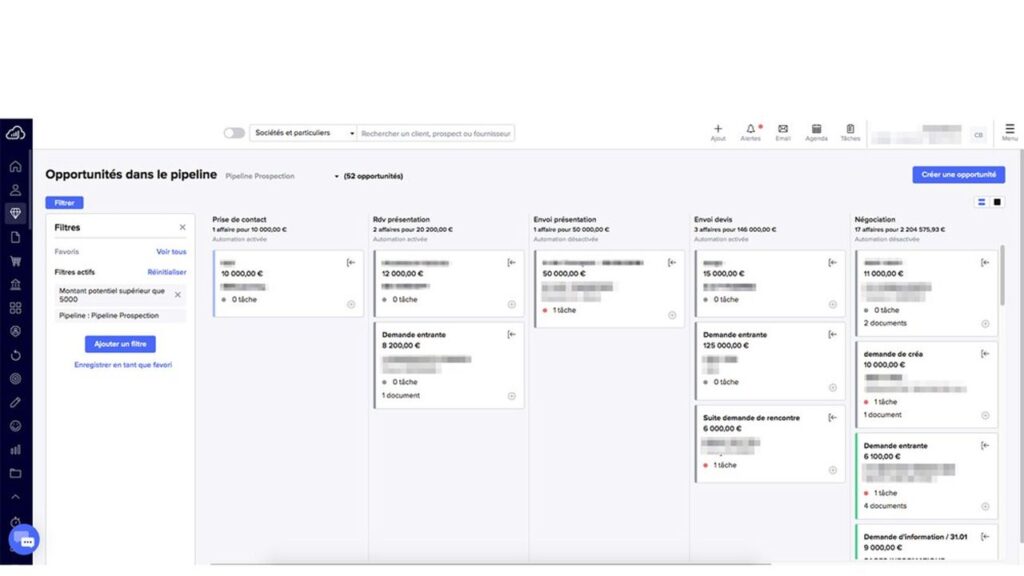Open the hamburger Menu
This screenshot has width=1024, height=576.
[x=1009, y=130]
